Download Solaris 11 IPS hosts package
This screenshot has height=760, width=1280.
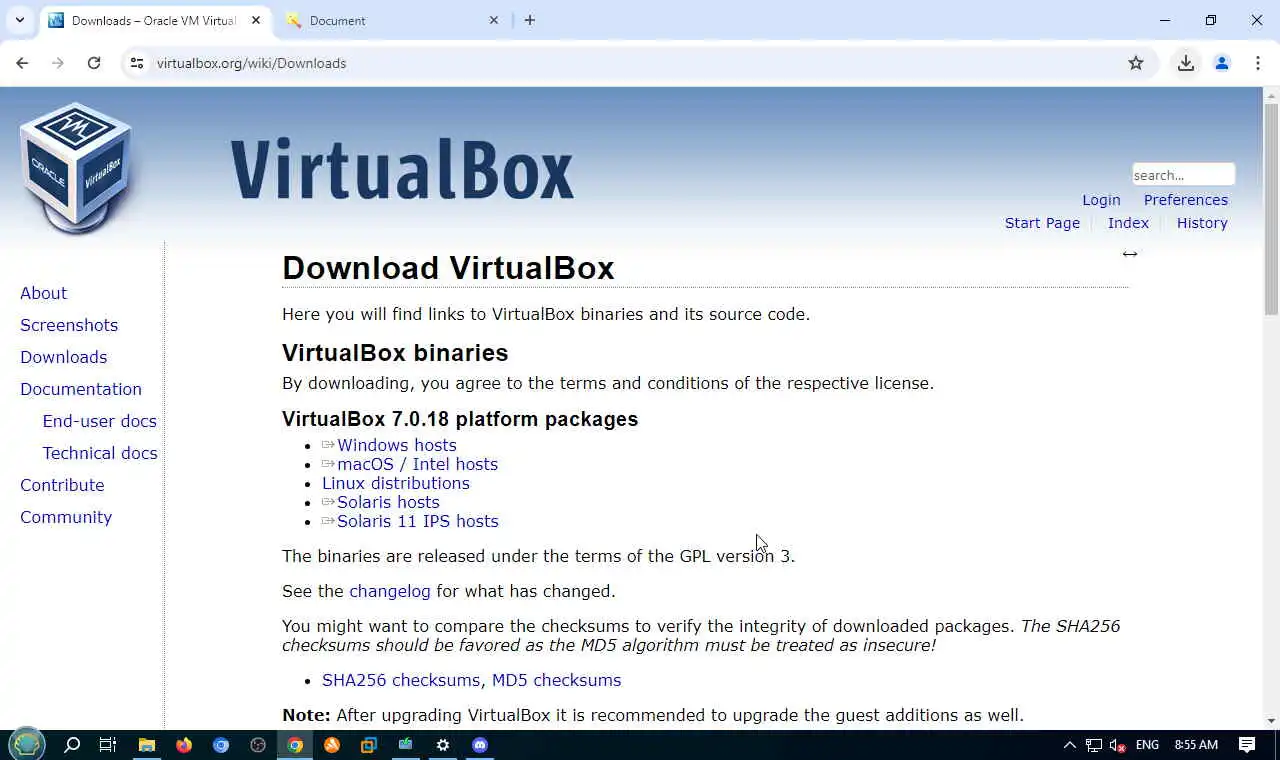tap(417, 521)
